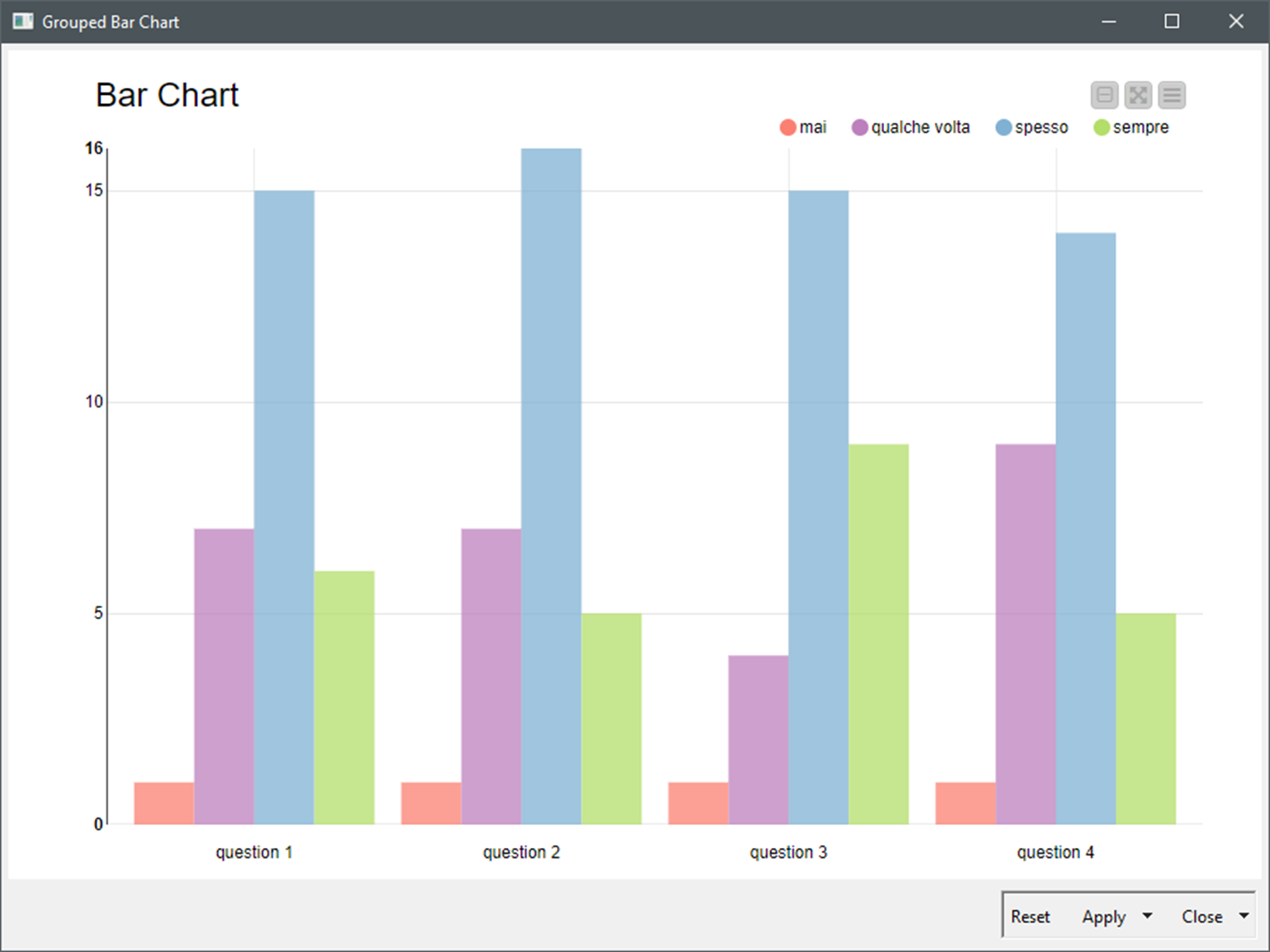1270x952 pixels.
Task: Open the Close dropdown arrow
Action: point(1245,916)
